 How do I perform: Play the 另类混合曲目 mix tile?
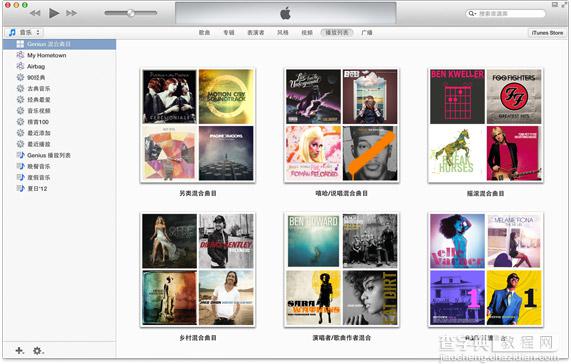point(198,125)
